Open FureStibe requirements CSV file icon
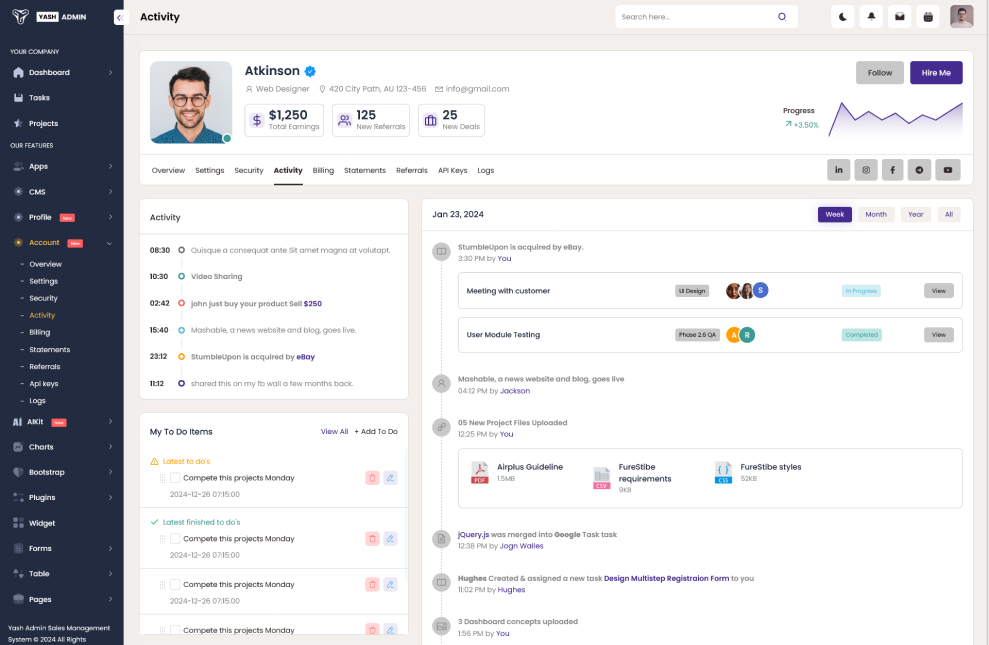This screenshot has height=645, width=989. [x=602, y=478]
